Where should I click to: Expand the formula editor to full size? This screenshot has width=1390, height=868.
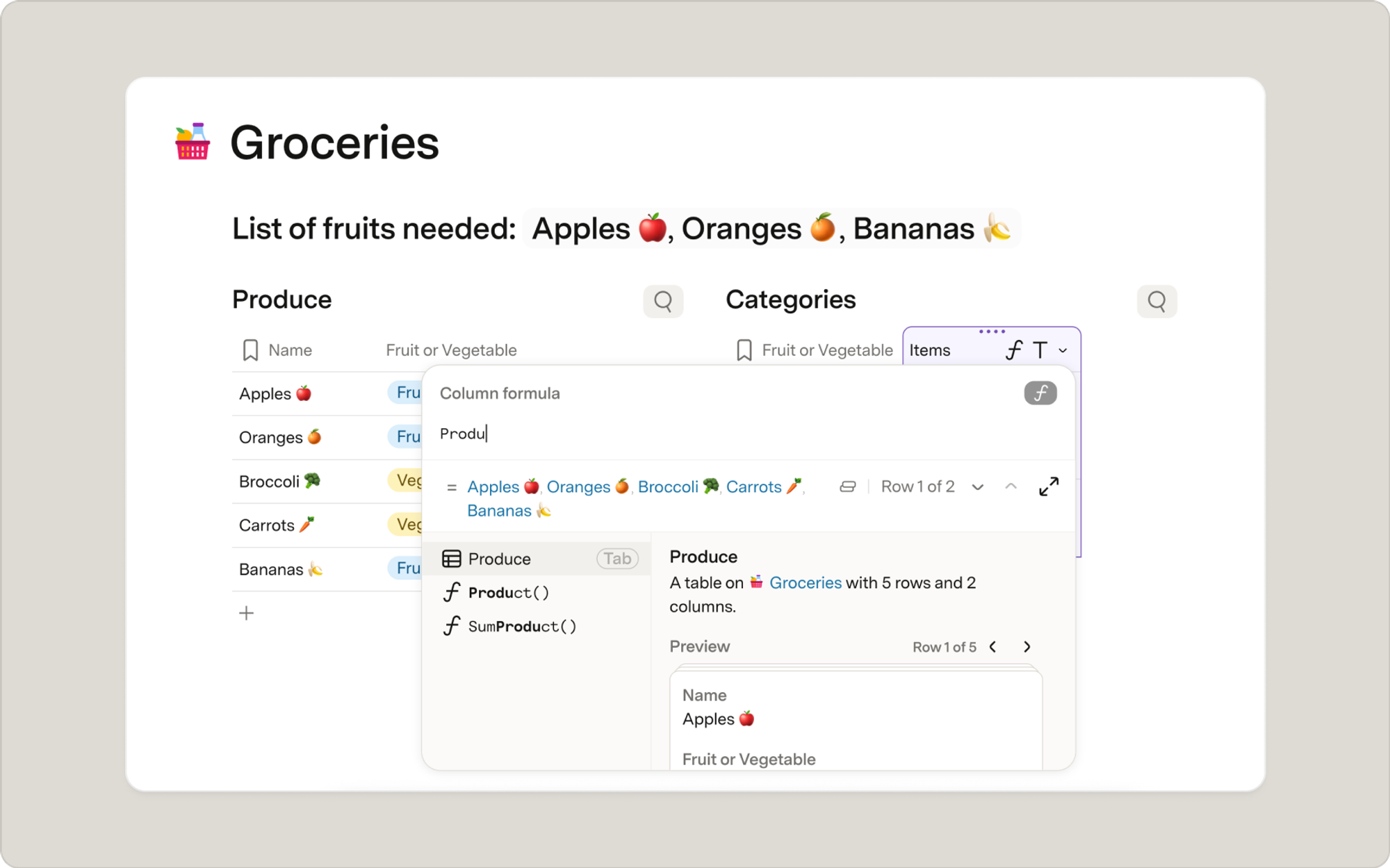click(x=1049, y=486)
